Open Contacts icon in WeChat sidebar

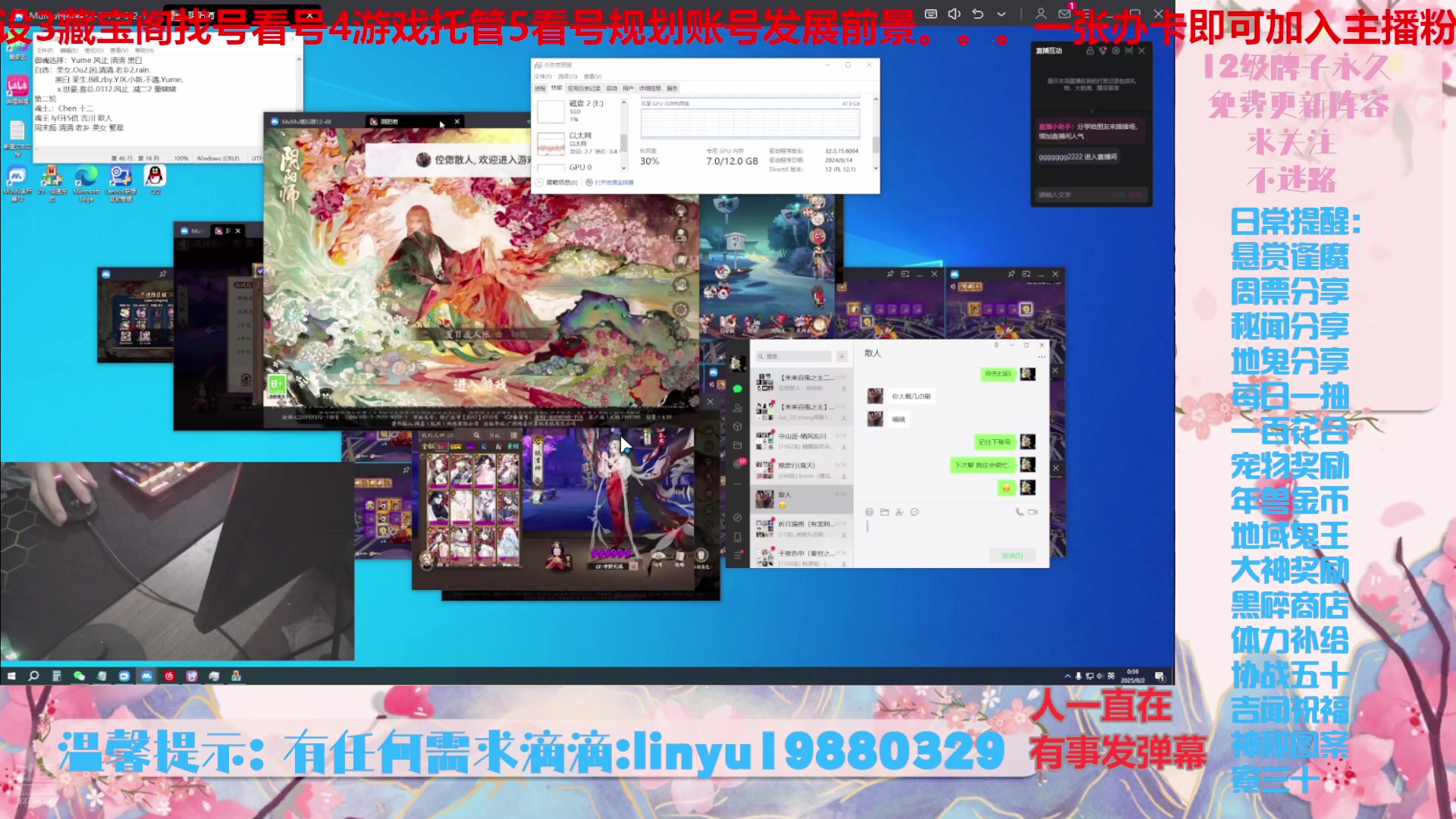[x=737, y=408]
